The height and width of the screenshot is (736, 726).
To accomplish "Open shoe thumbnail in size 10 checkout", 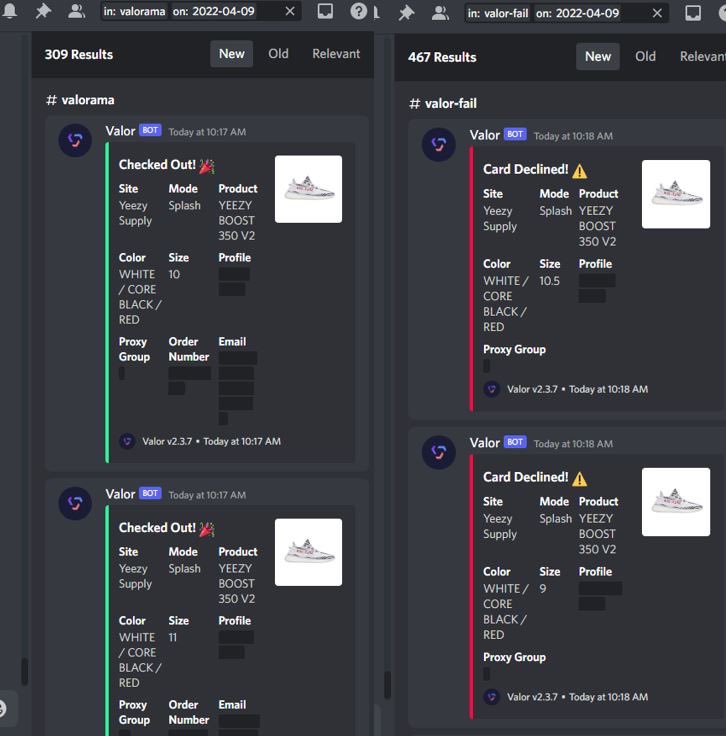I will 308,189.
